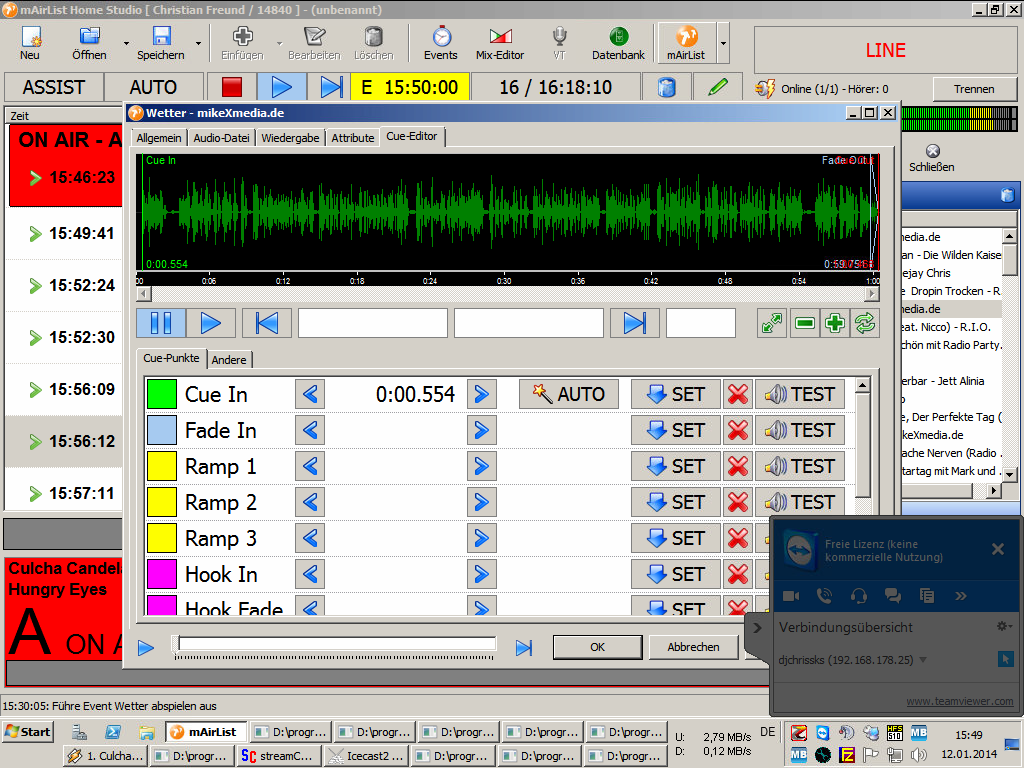Image resolution: width=1024 pixels, height=768 pixels.
Task: Delete the Hook In point with red X
Action: pos(738,573)
